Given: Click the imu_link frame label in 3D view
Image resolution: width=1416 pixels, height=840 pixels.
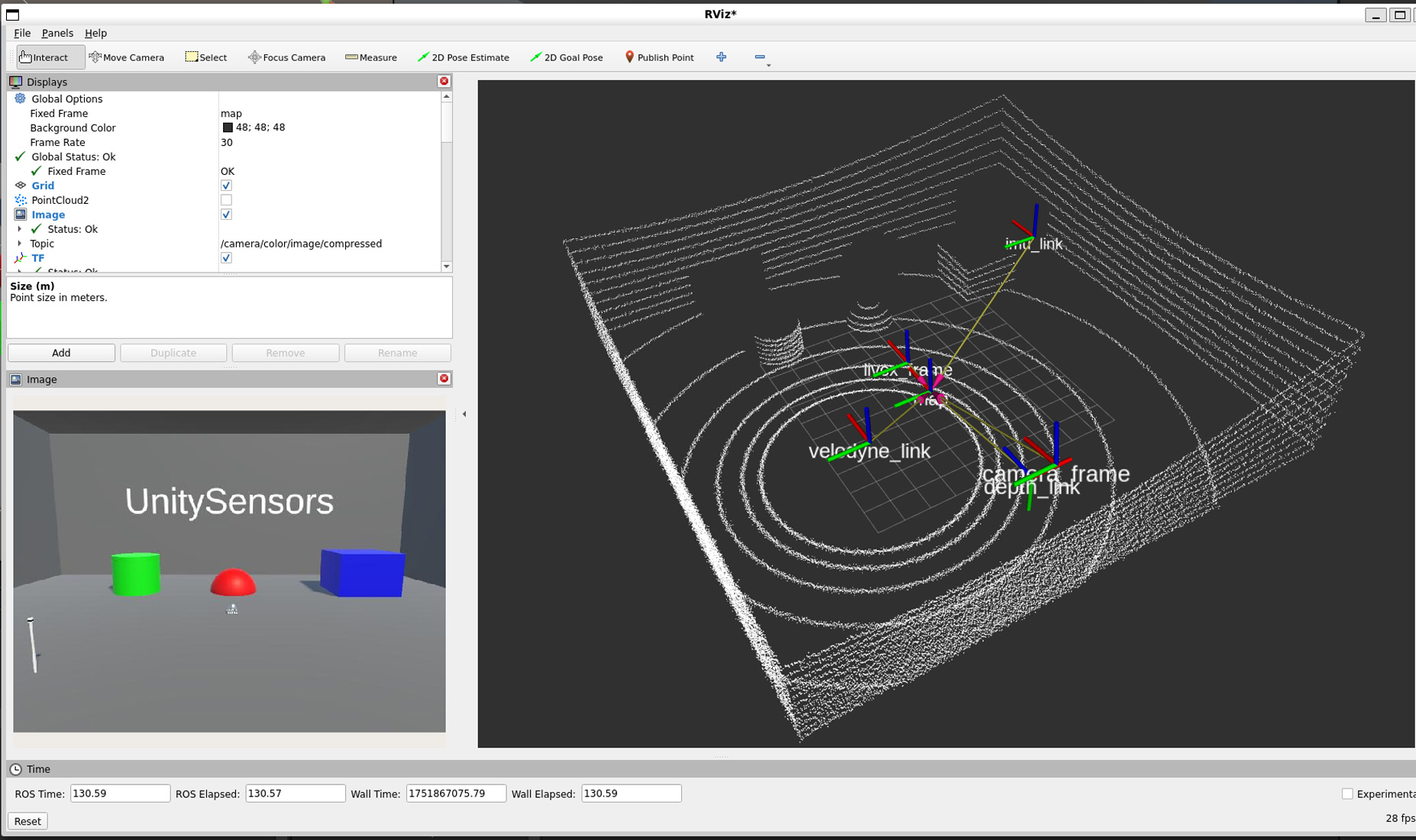Looking at the screenshot, I should [1033, 244].
